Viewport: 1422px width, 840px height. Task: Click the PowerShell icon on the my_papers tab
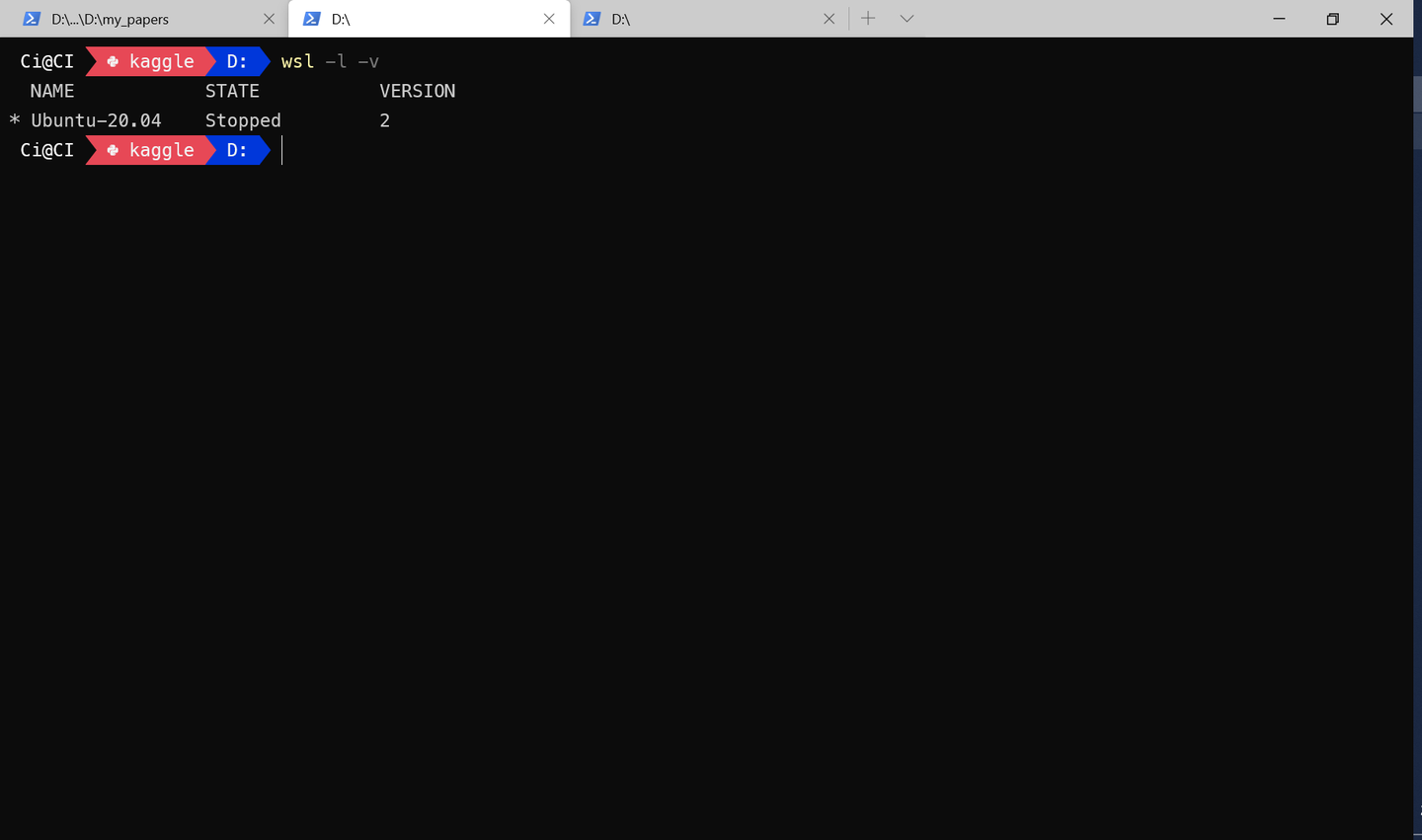point(32,18)
